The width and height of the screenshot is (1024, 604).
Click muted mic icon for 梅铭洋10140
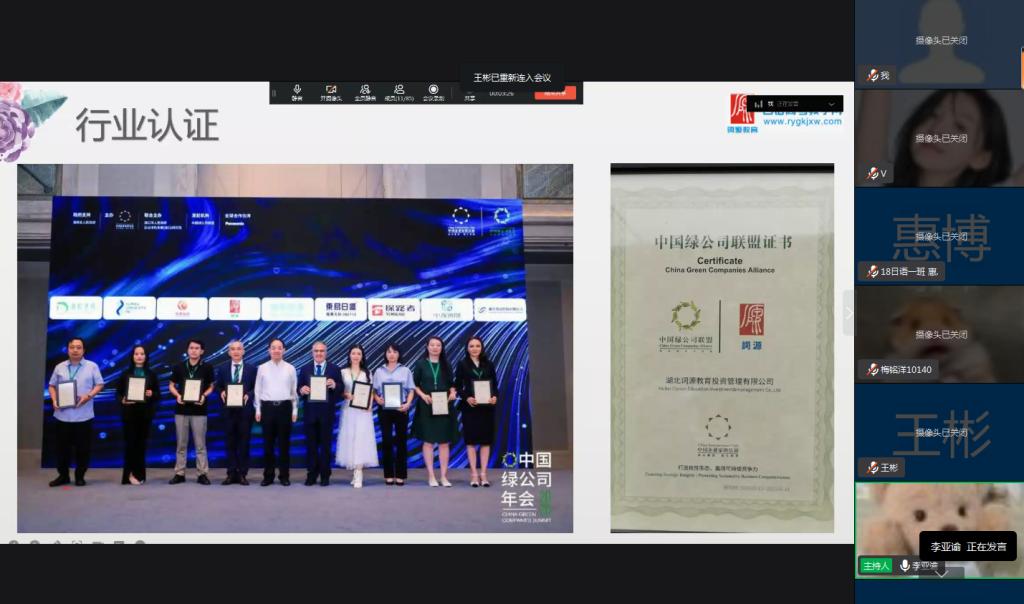click(x=872, y=369)
